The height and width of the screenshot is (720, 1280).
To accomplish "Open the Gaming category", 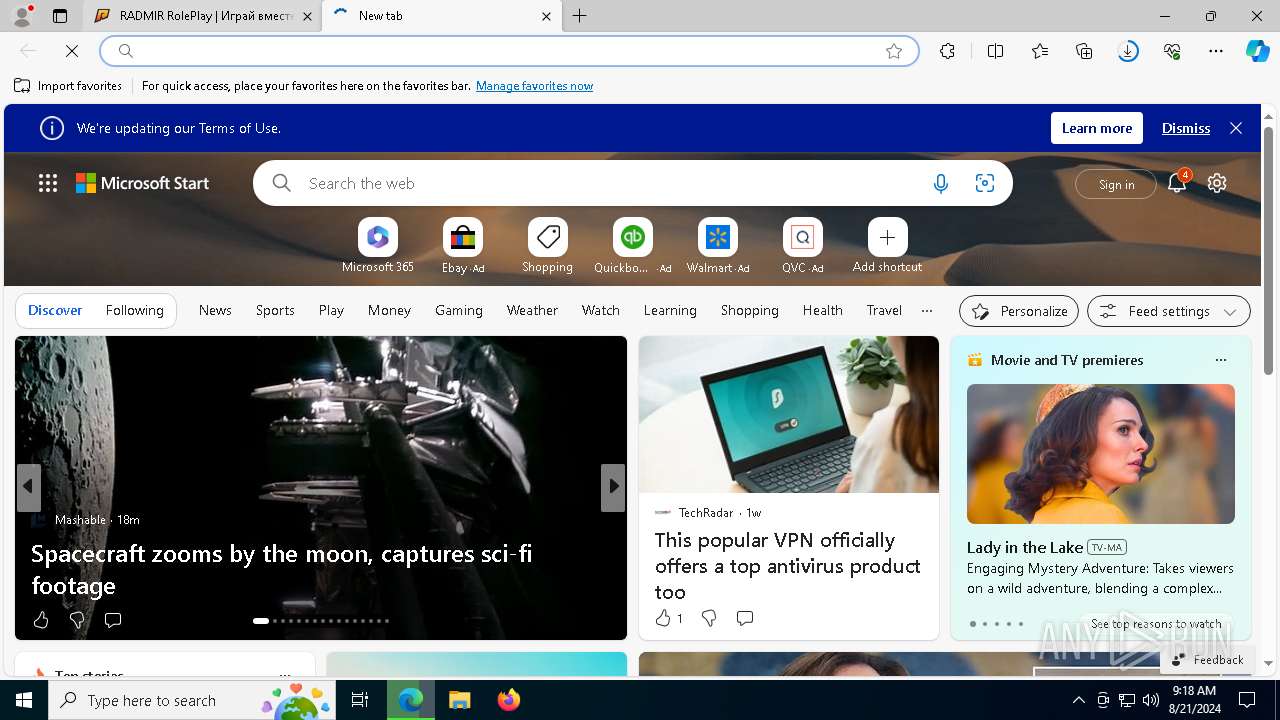I will [x=459, y=310].
